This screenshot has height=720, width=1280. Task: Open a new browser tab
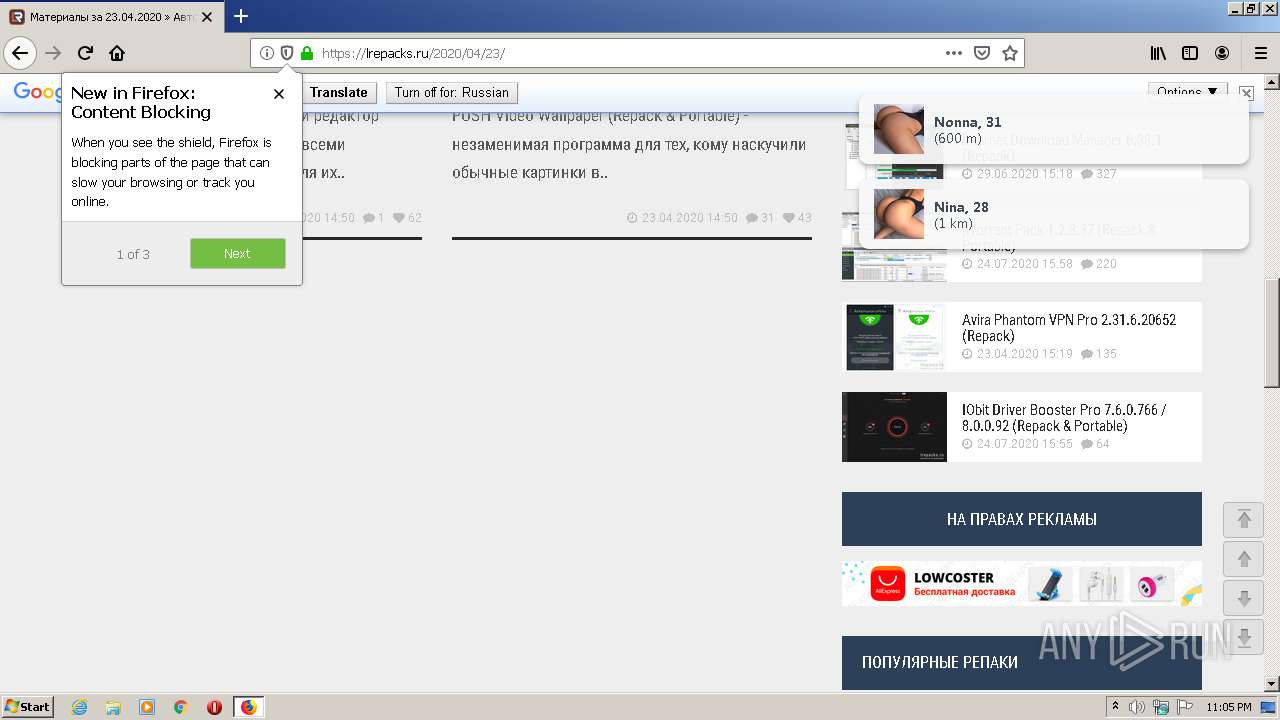point(241,16)
